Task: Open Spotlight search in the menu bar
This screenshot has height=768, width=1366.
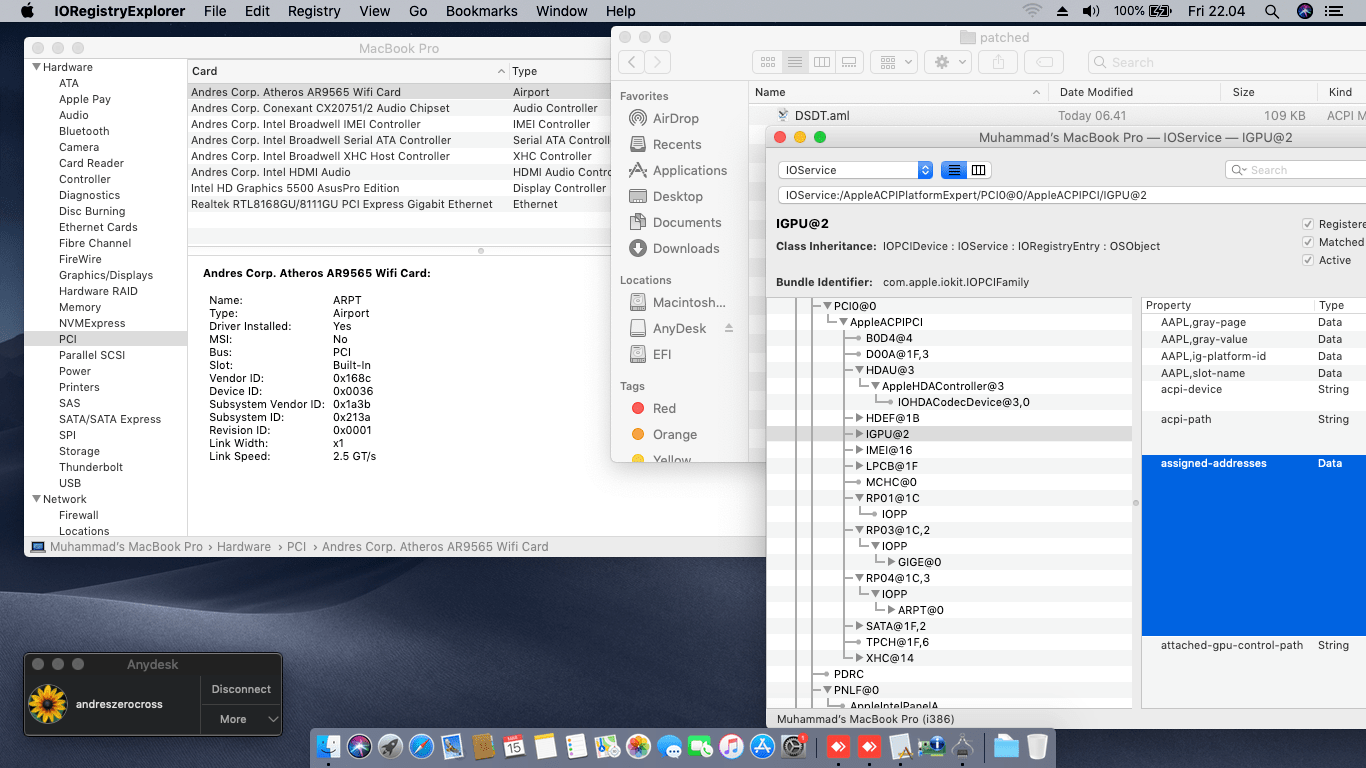Action: tap(1271, 11)
